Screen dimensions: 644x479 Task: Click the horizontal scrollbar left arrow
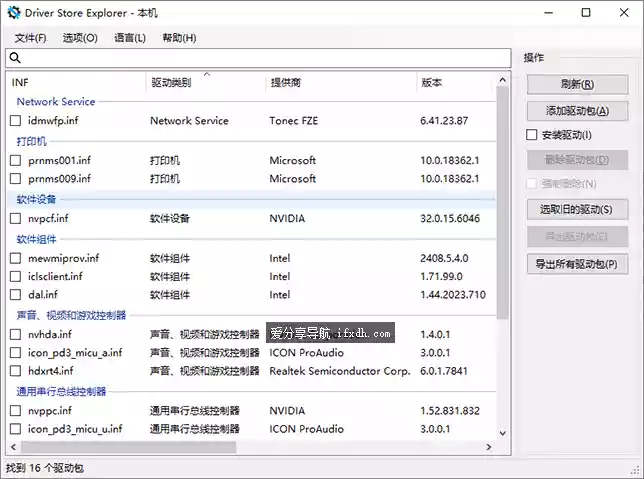tap(14, 447)
